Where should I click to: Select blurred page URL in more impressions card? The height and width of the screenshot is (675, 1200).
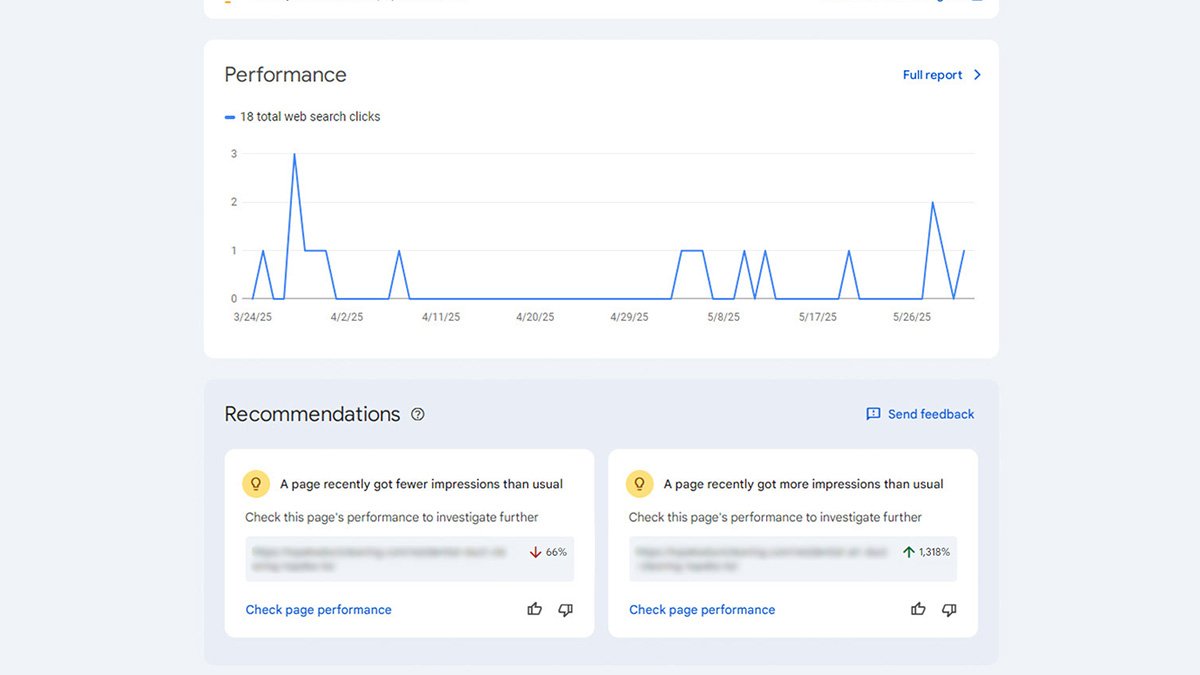760,558
